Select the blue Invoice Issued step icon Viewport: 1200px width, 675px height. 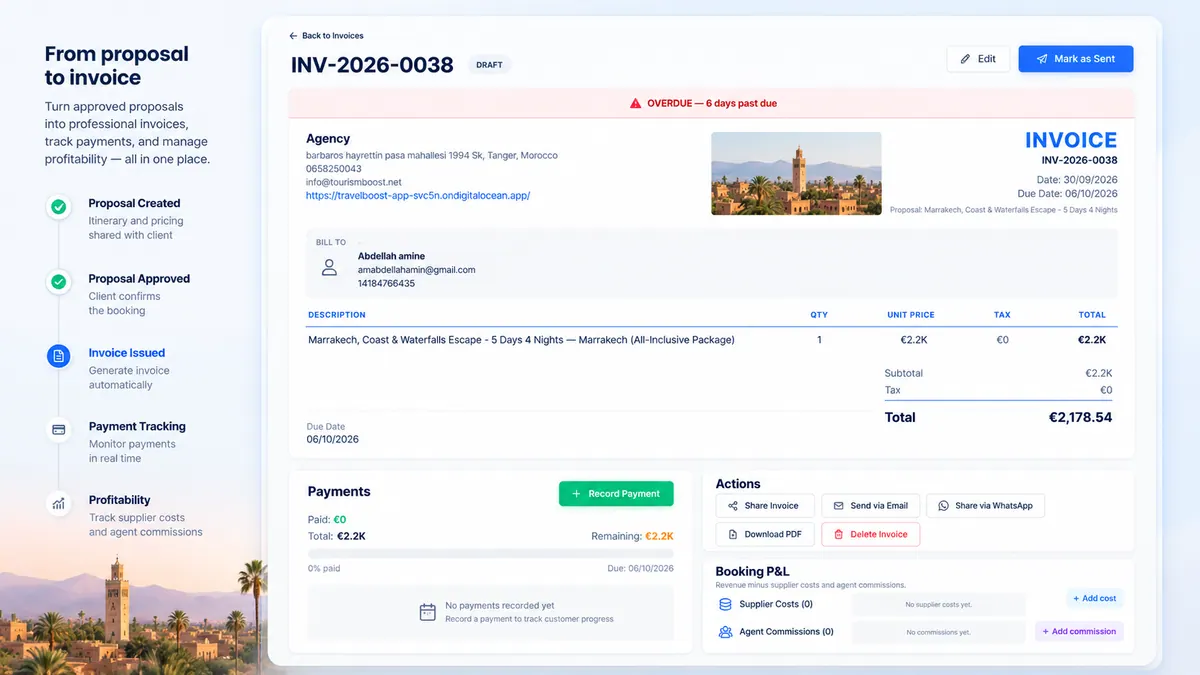pos(59,356)
